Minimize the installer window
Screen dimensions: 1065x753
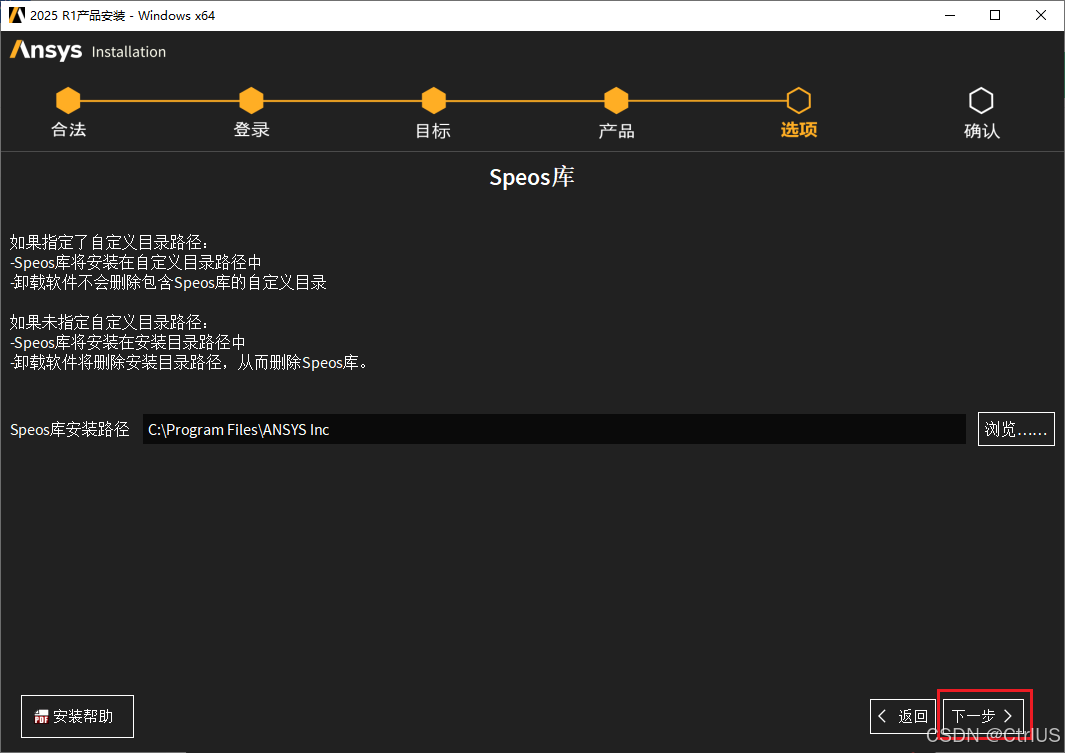point(950,15)
